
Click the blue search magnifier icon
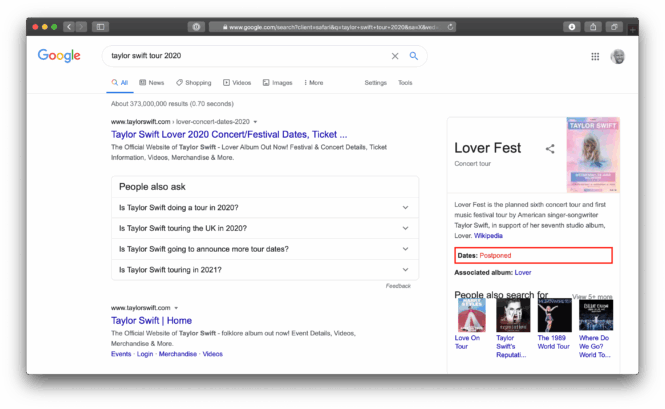(413, 56)
